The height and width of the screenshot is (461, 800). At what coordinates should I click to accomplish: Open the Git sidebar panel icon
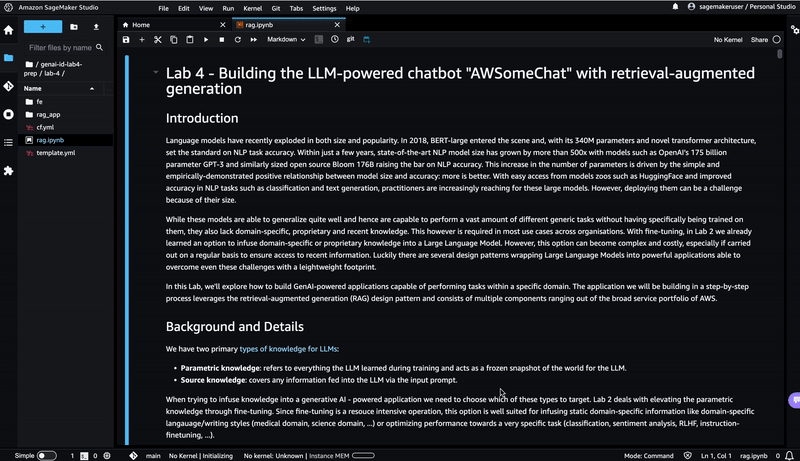[x=8, y=86]
